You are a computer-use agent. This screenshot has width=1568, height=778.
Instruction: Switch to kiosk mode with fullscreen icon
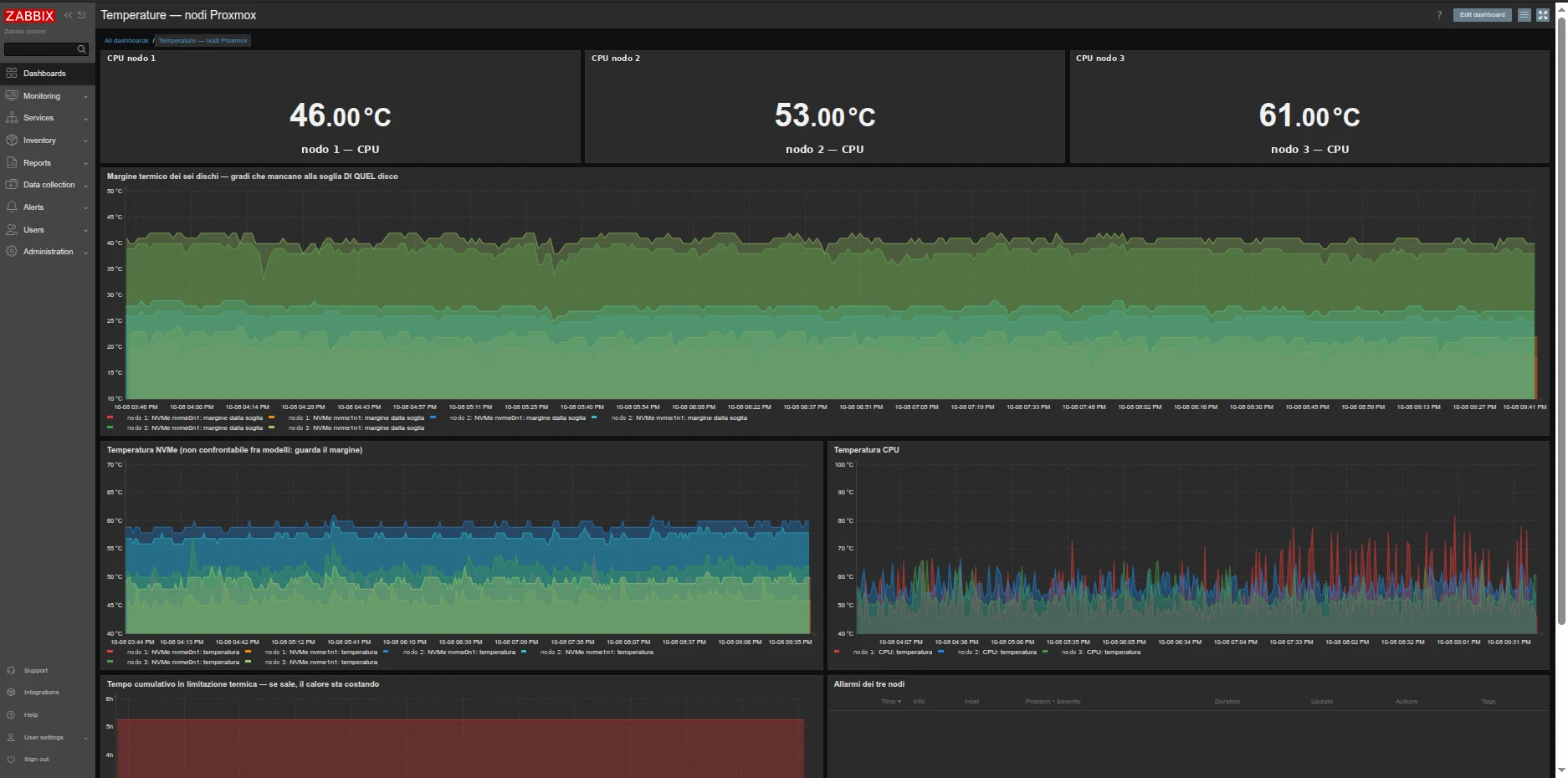click(1543, 15)
